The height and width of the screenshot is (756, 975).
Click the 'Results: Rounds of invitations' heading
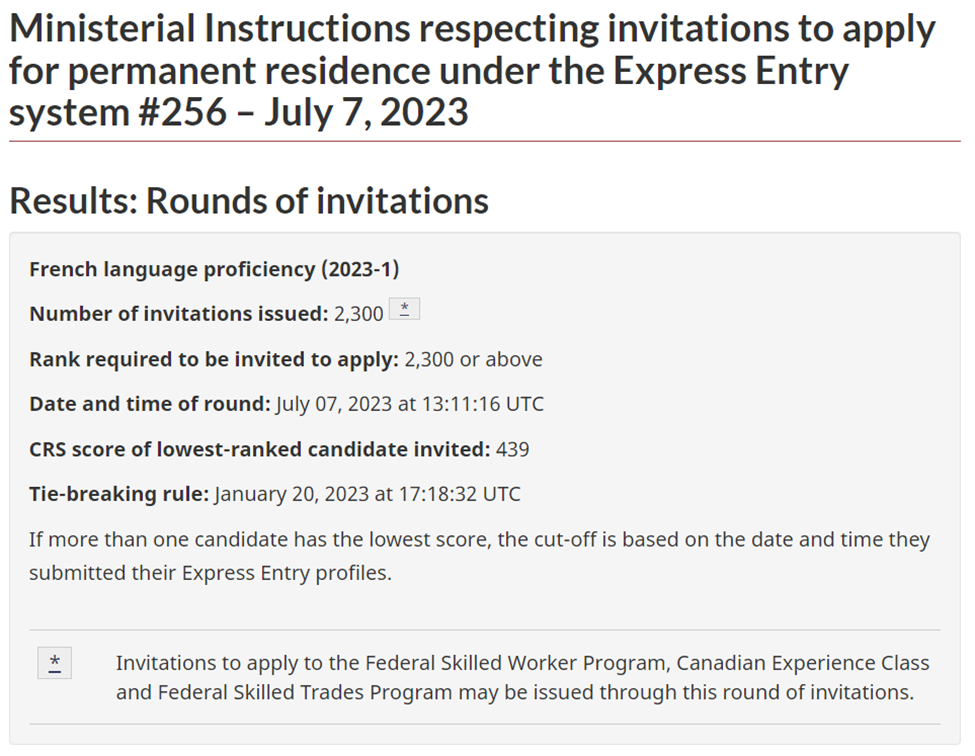pyautogui.click(x=249, y=201)
